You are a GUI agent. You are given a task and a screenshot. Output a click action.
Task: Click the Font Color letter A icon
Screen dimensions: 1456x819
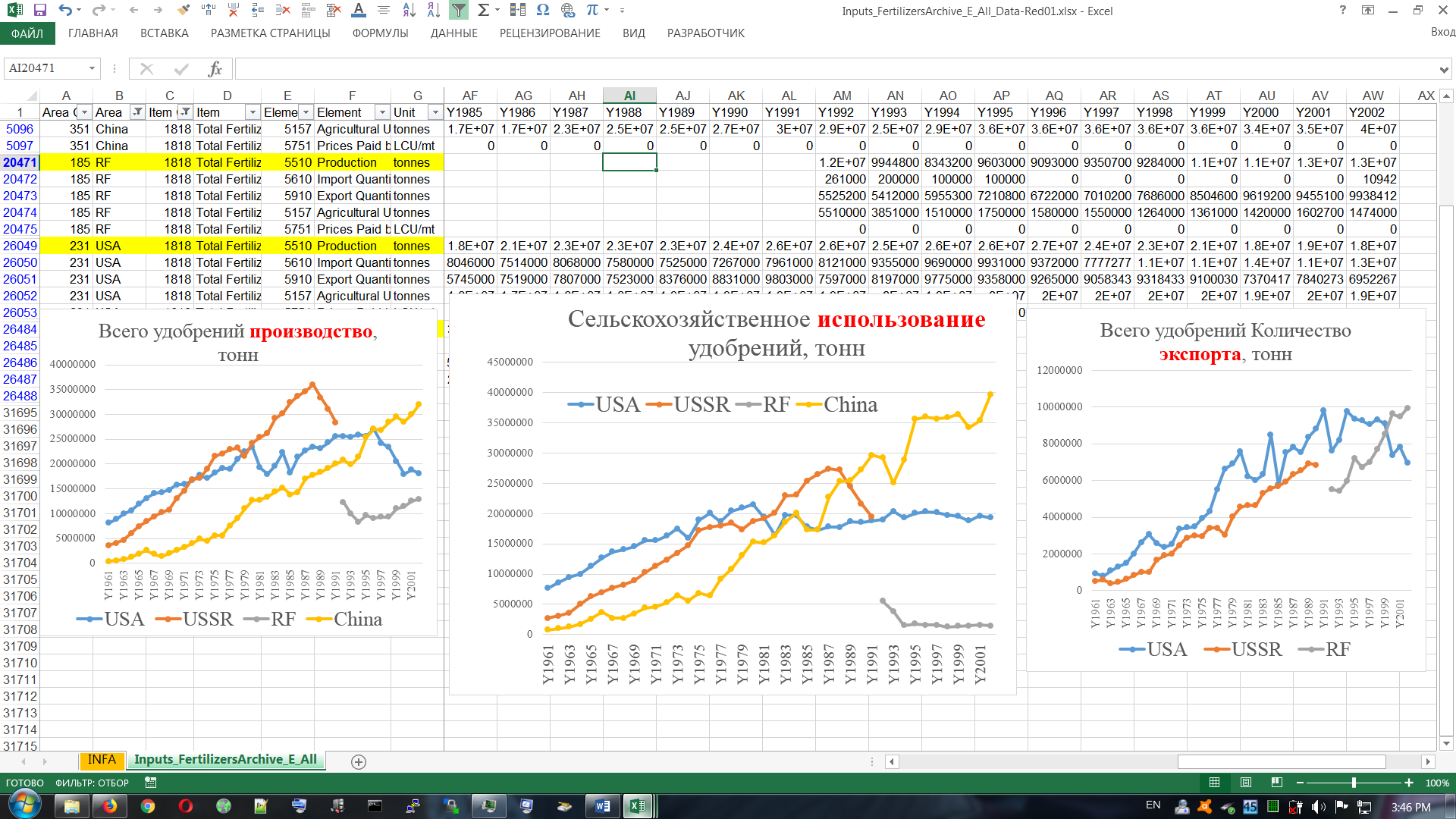click(x=359, y=11)
